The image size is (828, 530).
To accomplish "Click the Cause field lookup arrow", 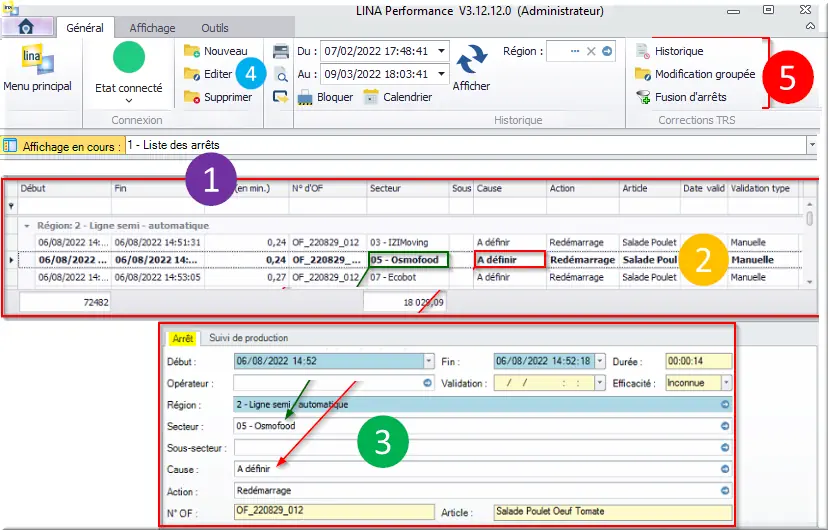I will click(725, 469).
